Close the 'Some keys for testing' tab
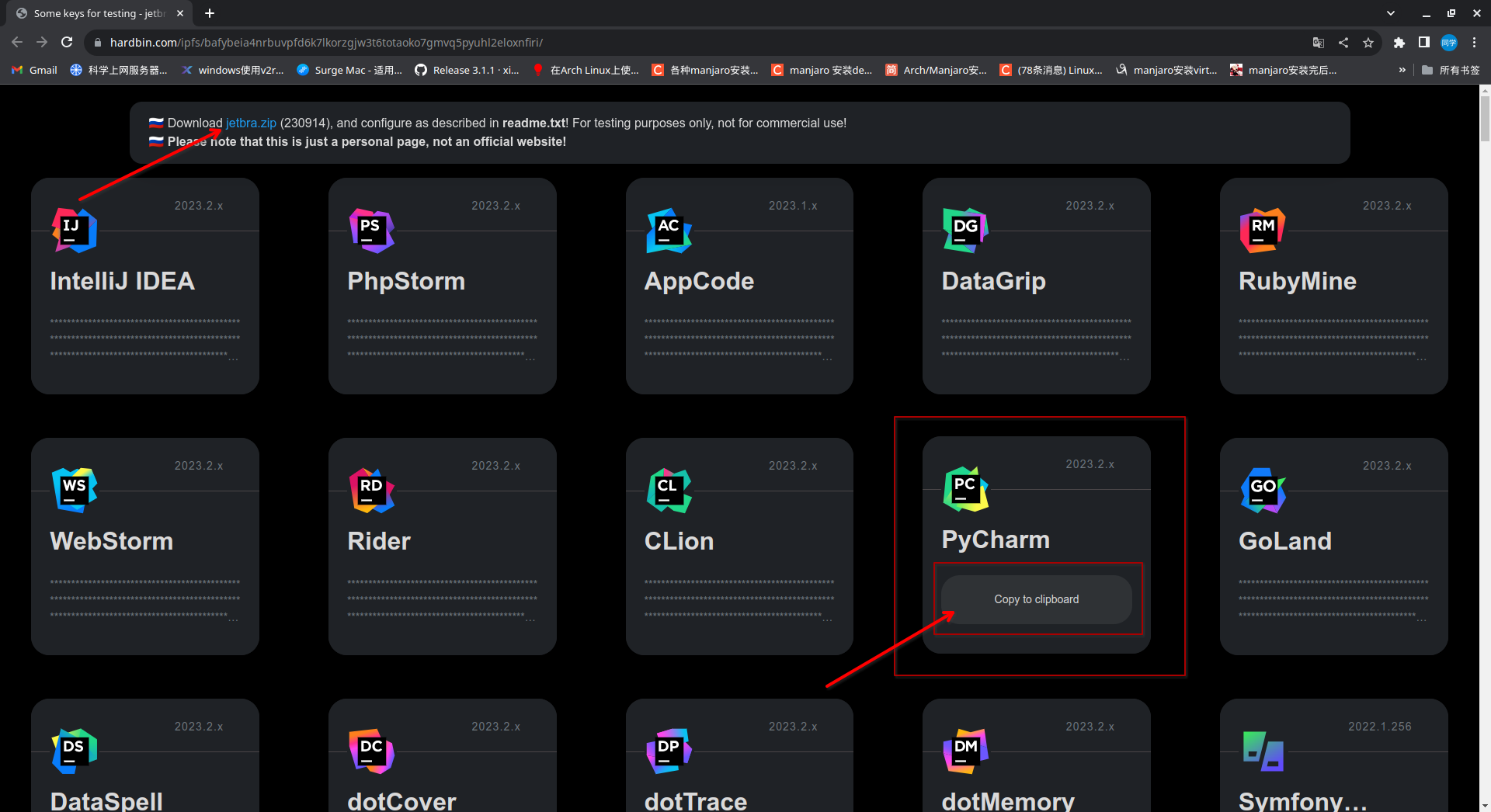 [x=180, y=13]
